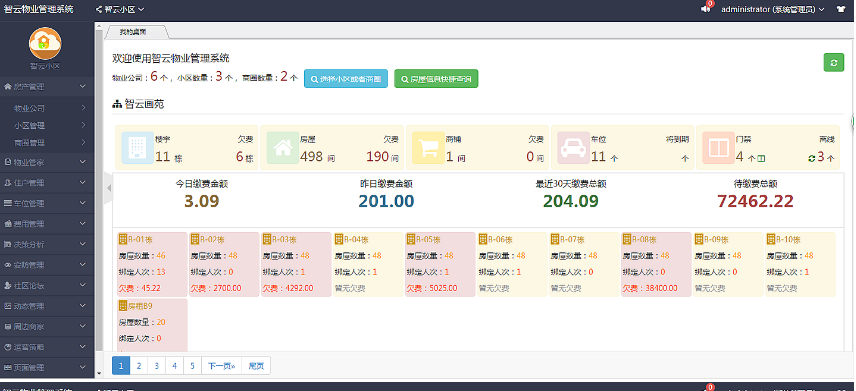
Task: Click the building icon of 房租B9
Action: tap(122, 305)
